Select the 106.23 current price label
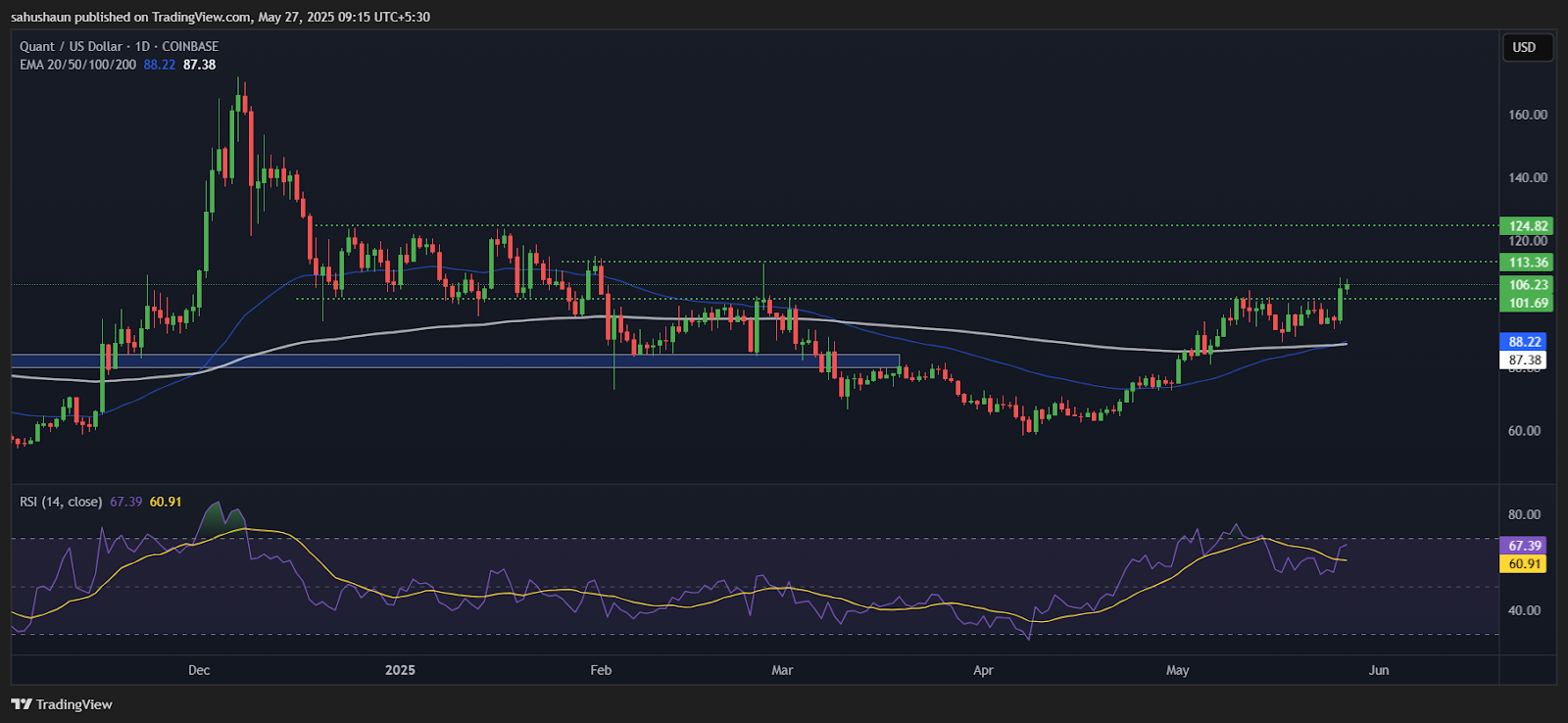The width and height of the screenshot is (1568, 723). pos(1527,285)
